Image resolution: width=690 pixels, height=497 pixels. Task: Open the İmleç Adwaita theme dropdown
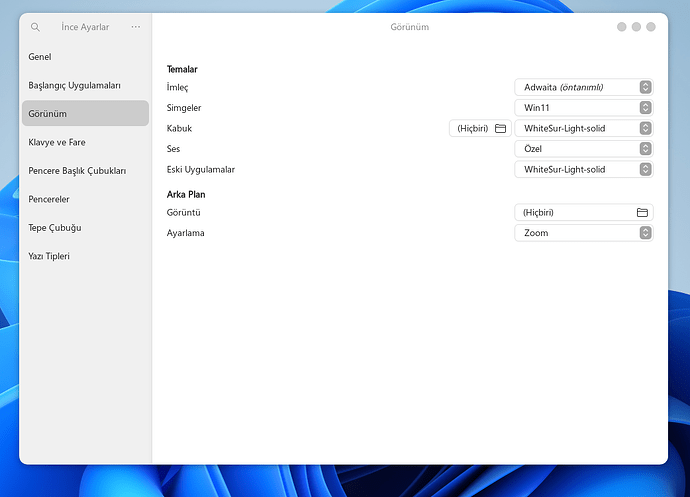pos(584,87)
